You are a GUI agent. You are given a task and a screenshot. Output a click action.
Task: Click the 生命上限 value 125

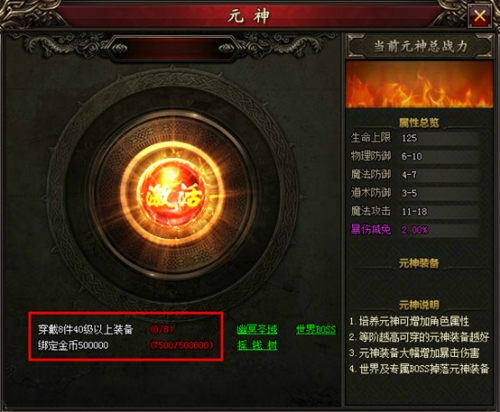410,138
